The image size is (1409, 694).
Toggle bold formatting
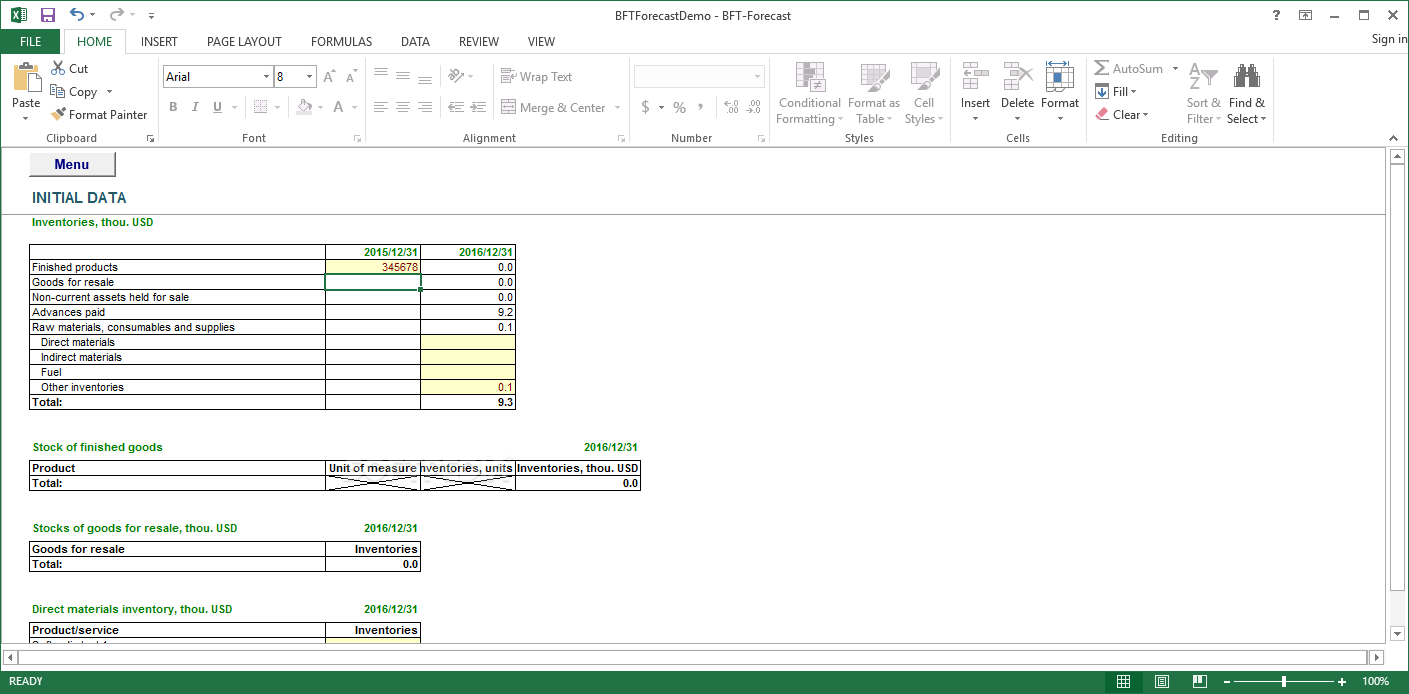pos(173,107)
